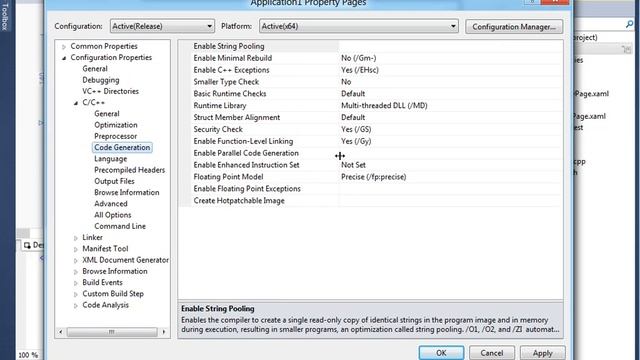Viewport: 640px width, 360px height.
Task: Click the No (/Gm-) value
Action: coord(358,58)
